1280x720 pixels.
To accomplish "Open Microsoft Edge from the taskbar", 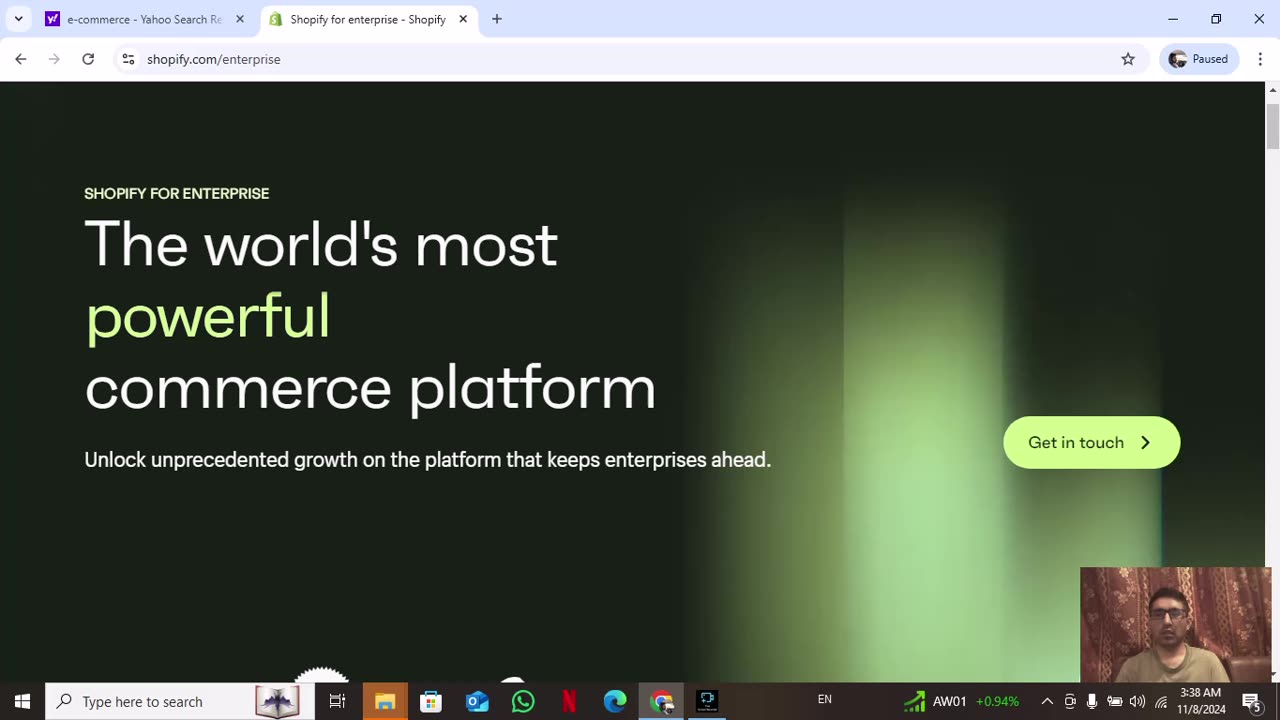I will [615, 701].
